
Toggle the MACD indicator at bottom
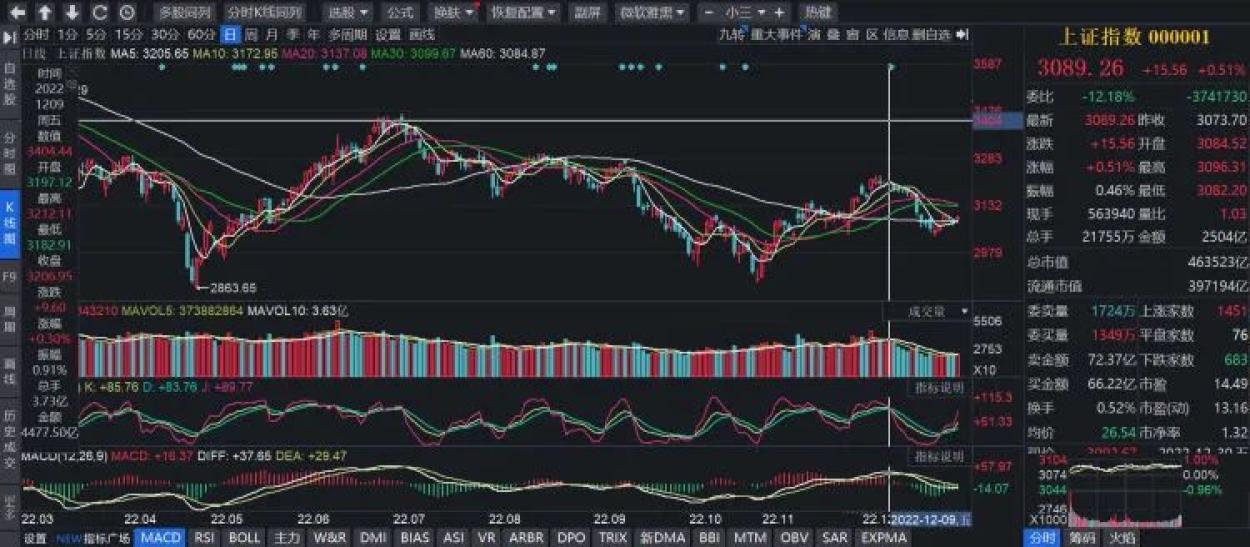tap(160, 538)
